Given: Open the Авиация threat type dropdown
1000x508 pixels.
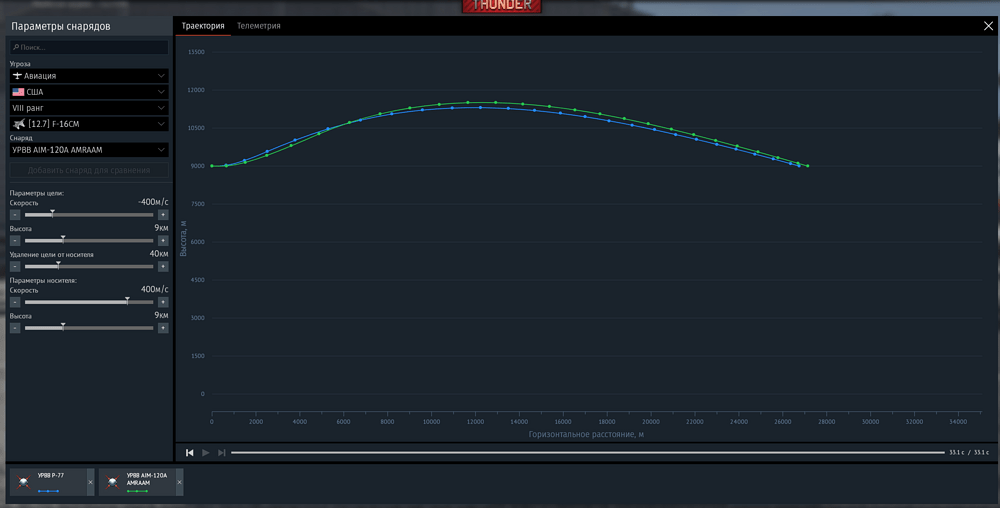Looking at the screenshot, I should pos(89,76).
